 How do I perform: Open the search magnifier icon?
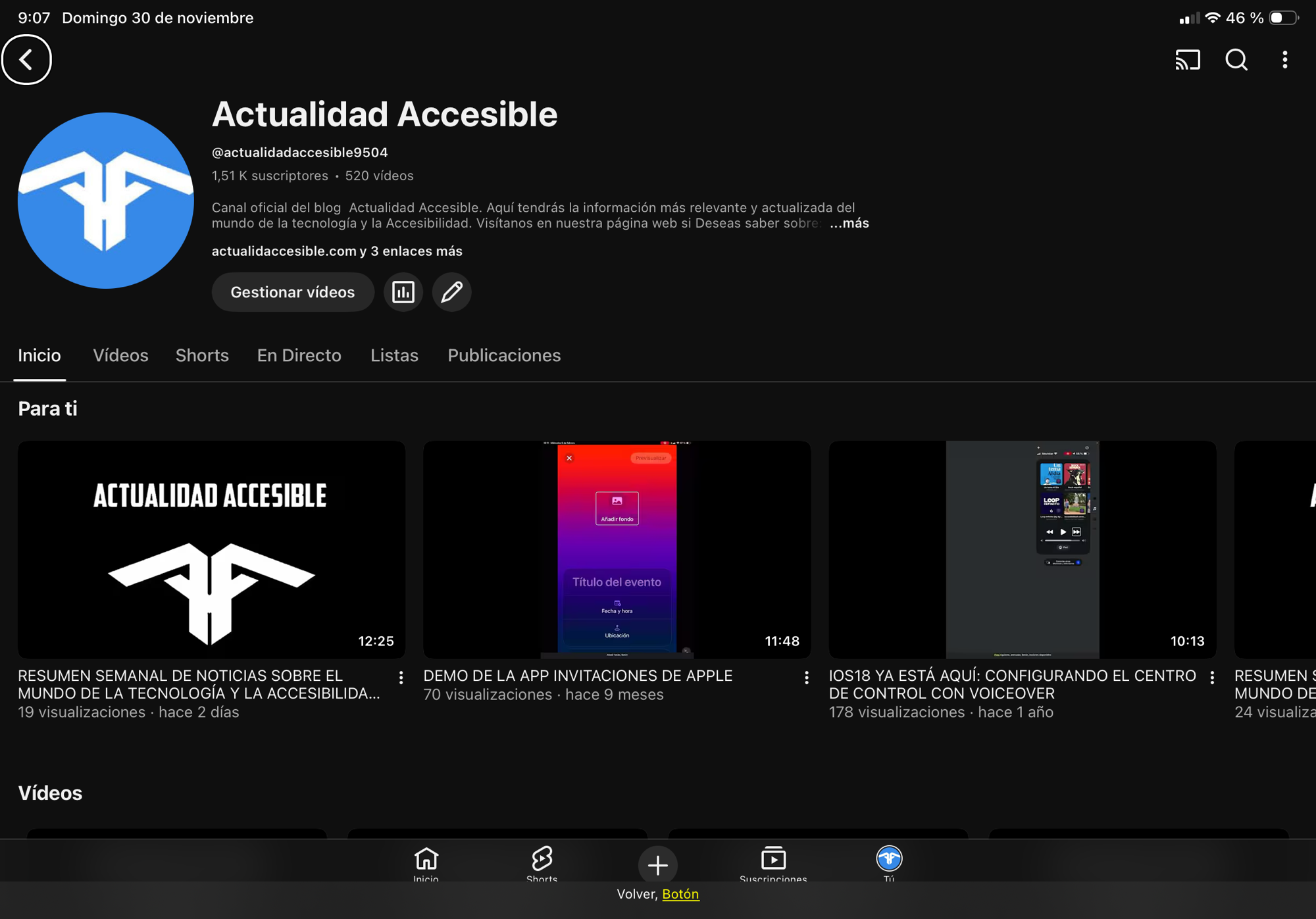pyautogui.click(x=1236, y=60)
